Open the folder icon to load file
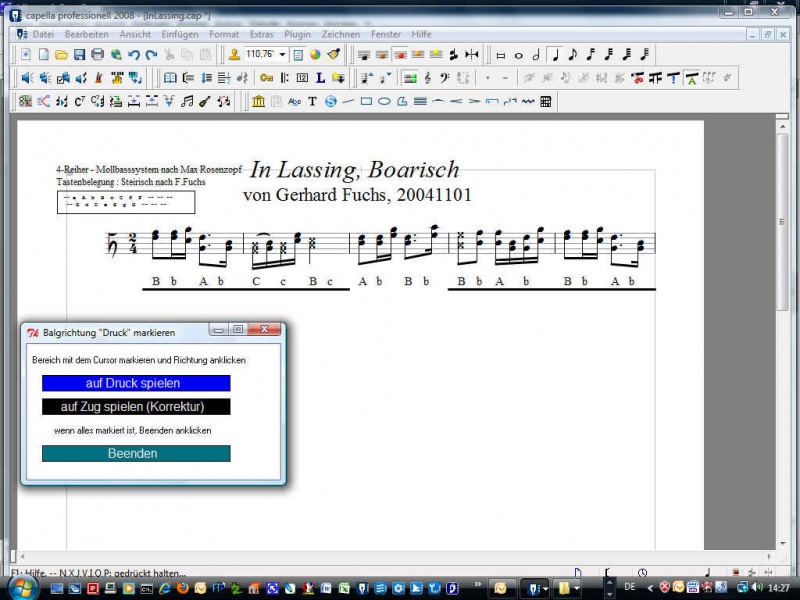The height and width of the screenshot is (600, 800). 62,54
